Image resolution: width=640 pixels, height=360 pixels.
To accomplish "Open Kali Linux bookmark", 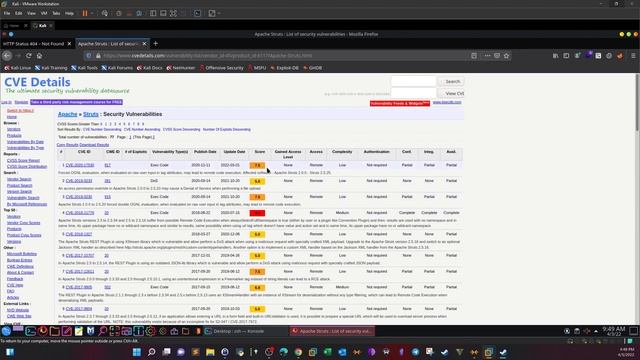I will click(18, 68).
